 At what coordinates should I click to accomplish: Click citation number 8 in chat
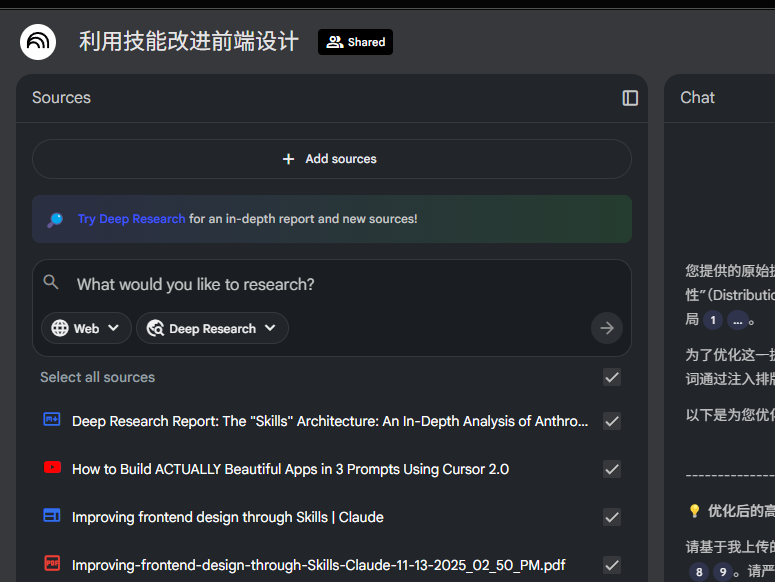[699, 572]
